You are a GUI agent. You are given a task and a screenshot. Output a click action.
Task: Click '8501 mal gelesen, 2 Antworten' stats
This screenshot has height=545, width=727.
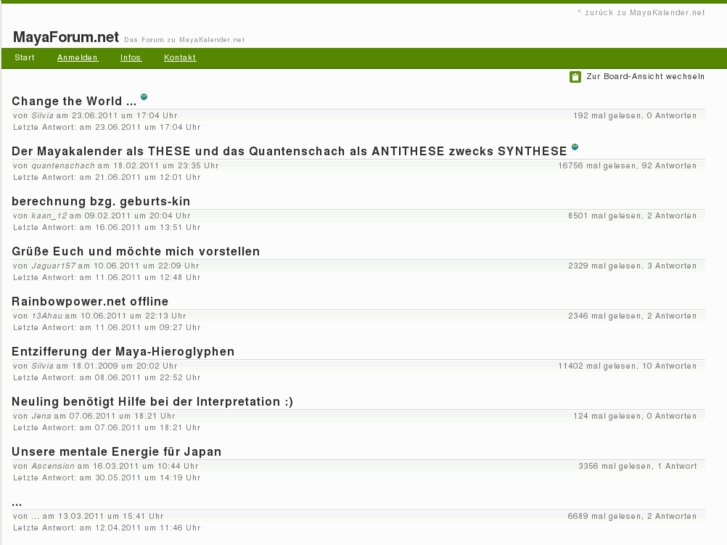point(632,216)
